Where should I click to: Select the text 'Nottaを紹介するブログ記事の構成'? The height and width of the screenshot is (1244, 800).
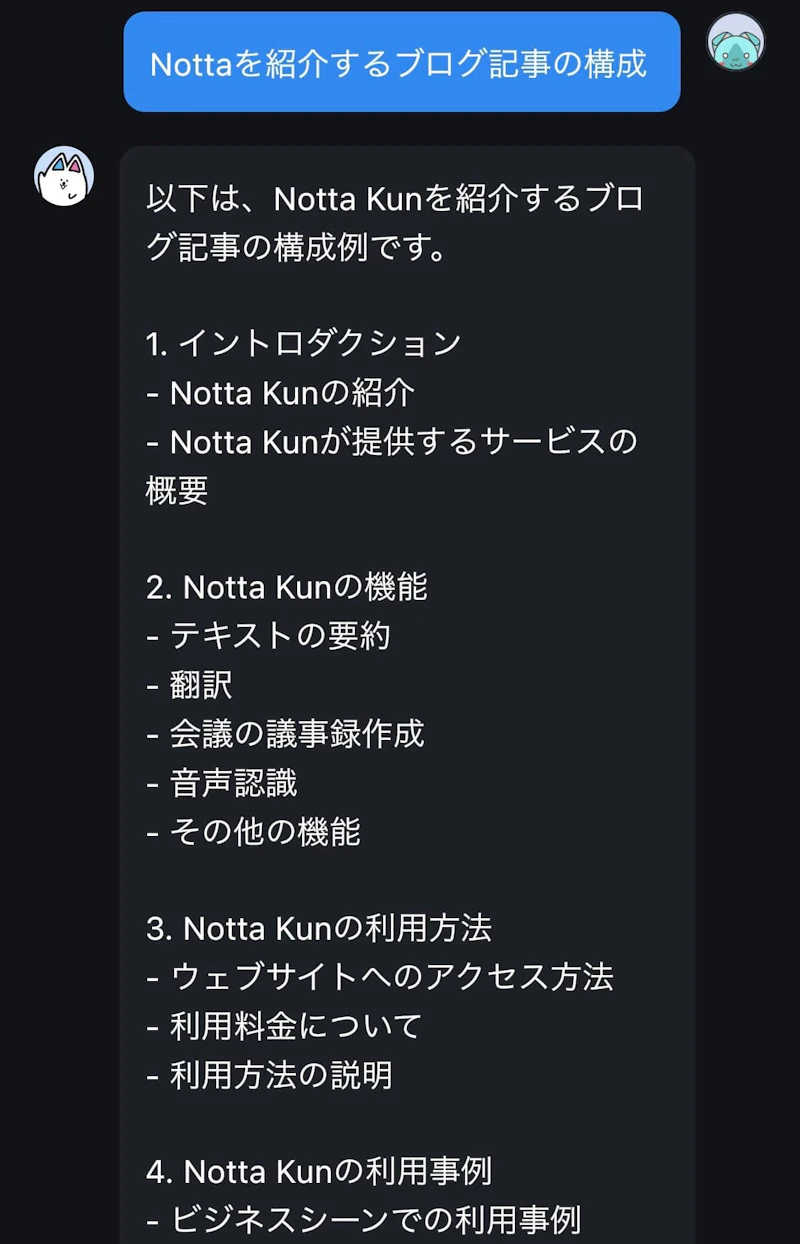click(x=400, y=63)
